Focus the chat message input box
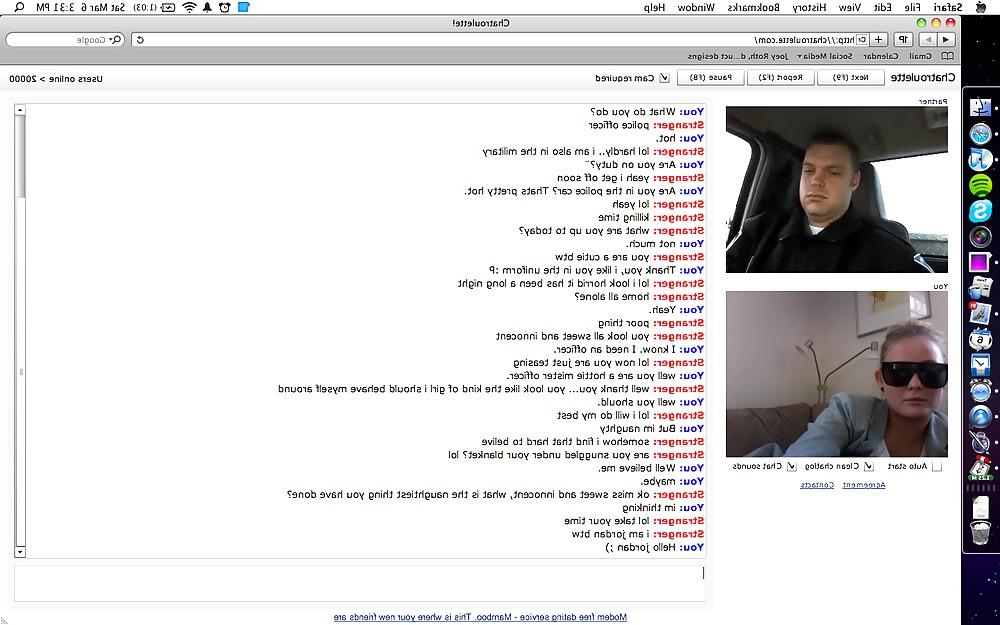 (360, 583)
